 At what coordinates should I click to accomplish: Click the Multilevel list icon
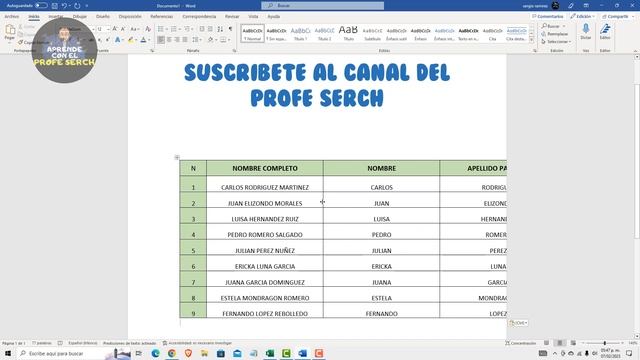187,29
